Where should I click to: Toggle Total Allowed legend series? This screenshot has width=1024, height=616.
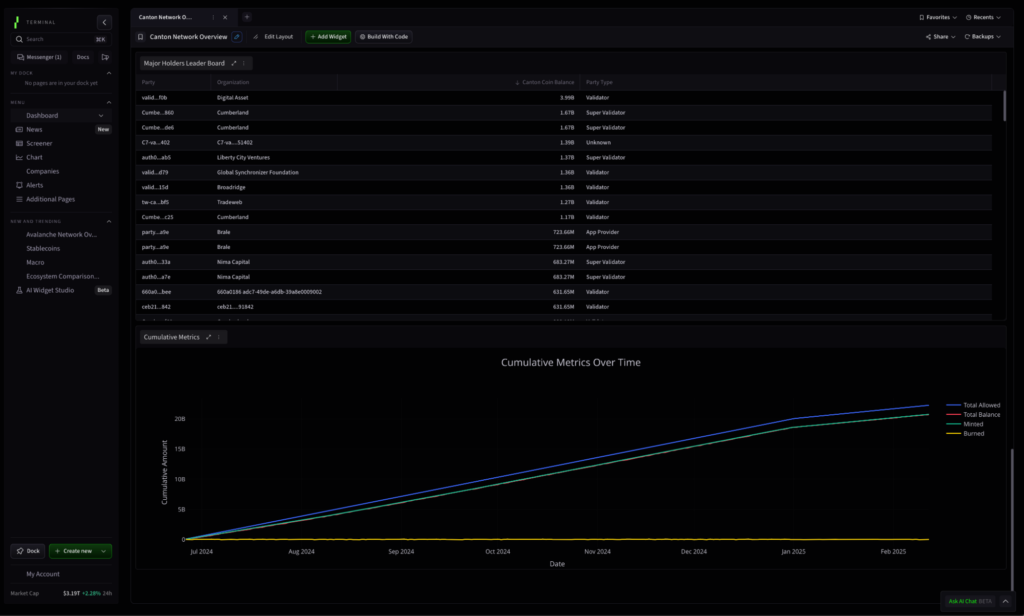coord(973,405)
